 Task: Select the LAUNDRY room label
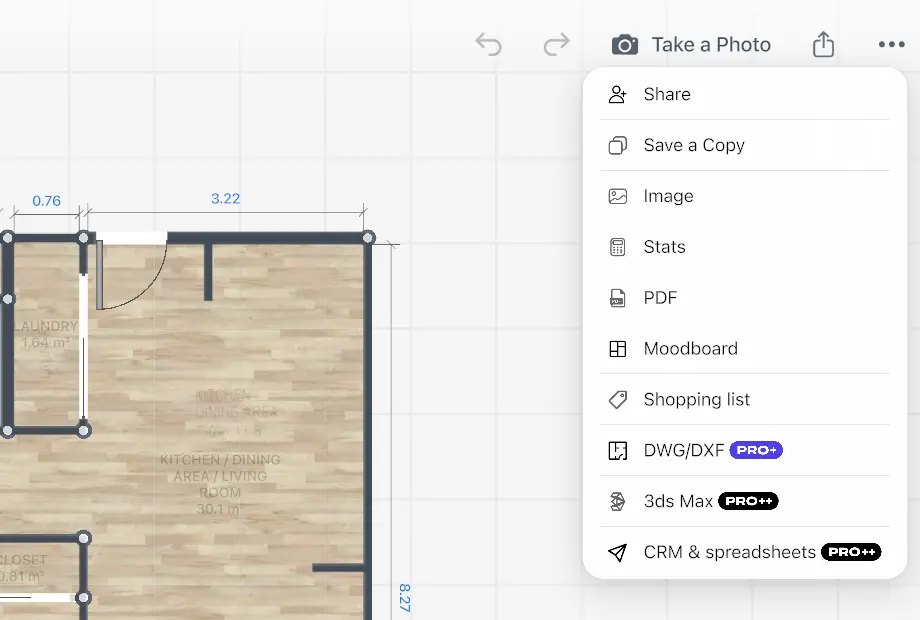point(46,326)
